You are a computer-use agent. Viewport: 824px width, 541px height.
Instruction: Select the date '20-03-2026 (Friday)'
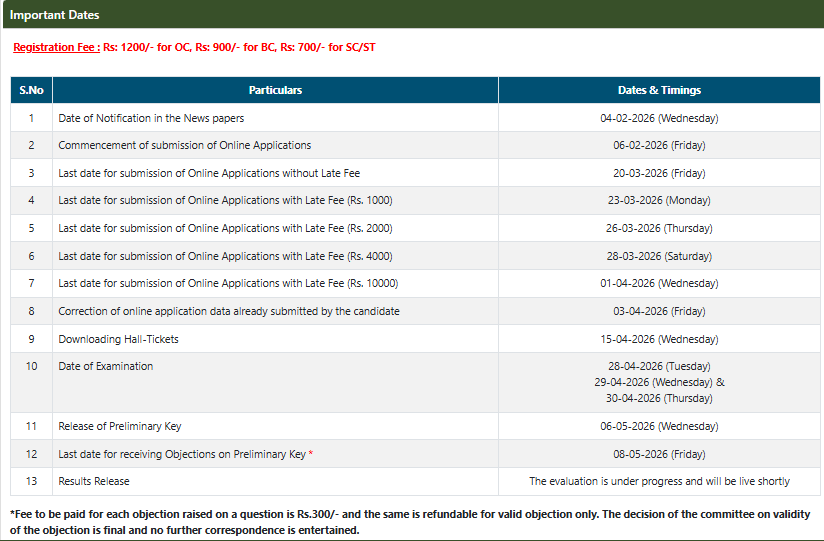coord(660,173)
